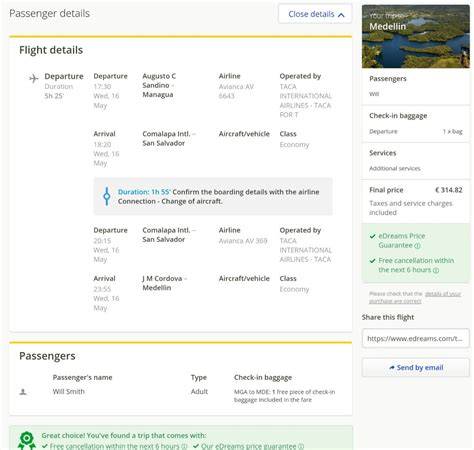The width and height of the screenshot is (474, 450).
Task: Click the departure airplane icon
Action: 34,78
